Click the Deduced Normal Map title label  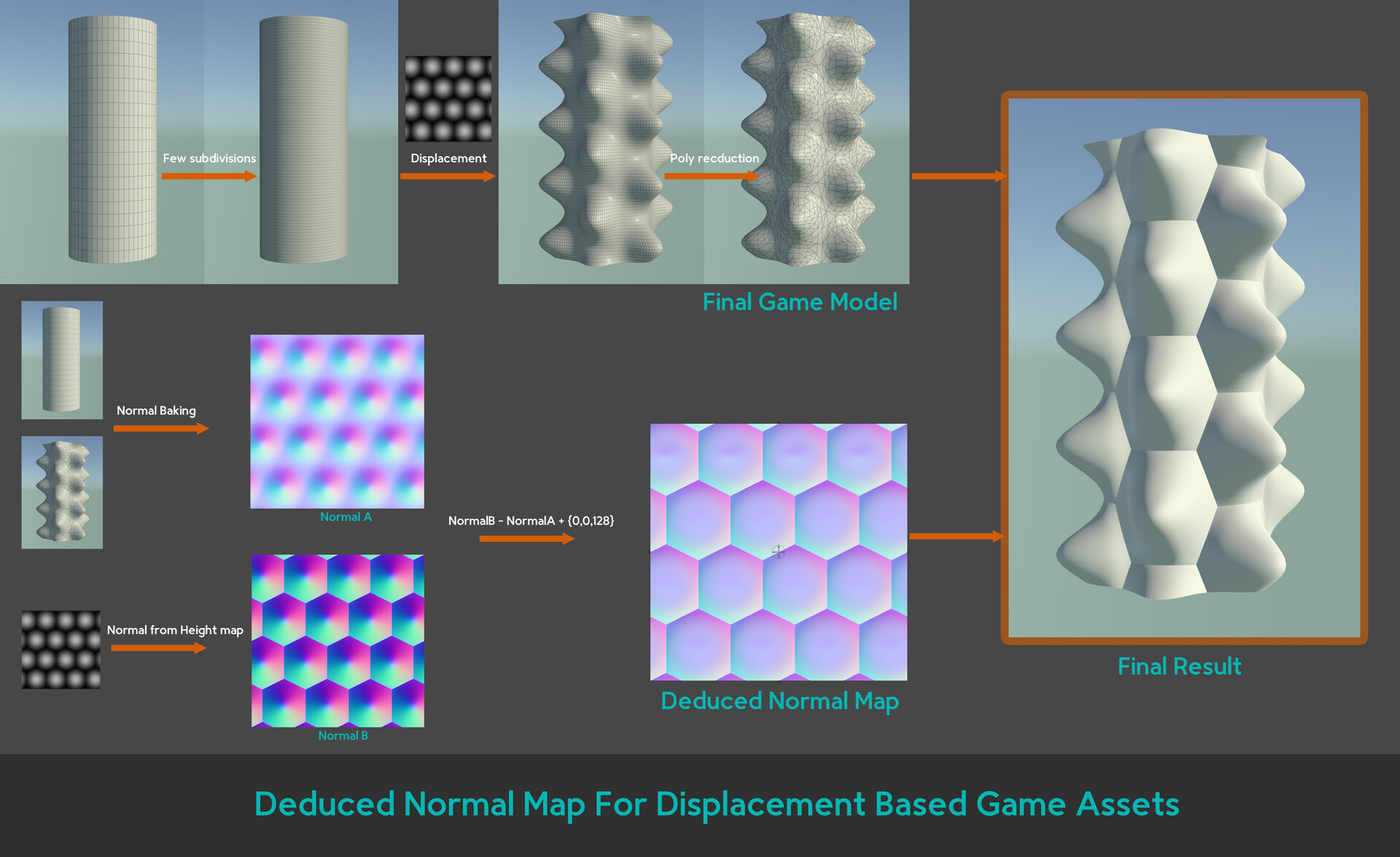point(779,701)
